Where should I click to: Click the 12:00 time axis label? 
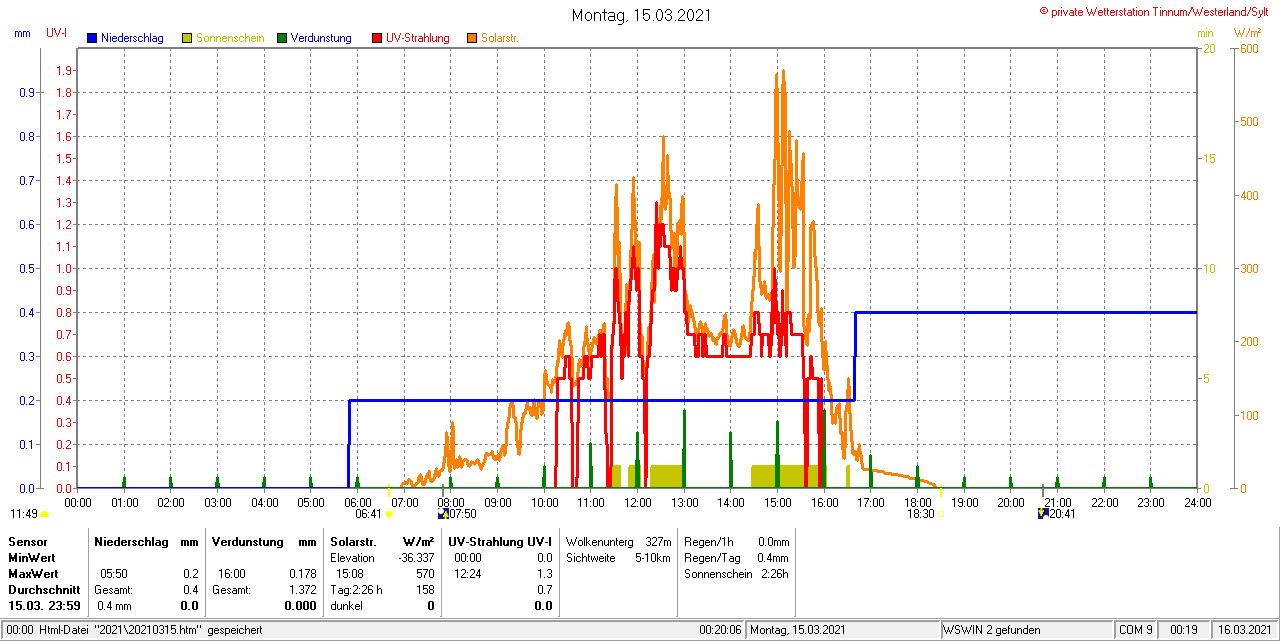(x=638, y=502)
